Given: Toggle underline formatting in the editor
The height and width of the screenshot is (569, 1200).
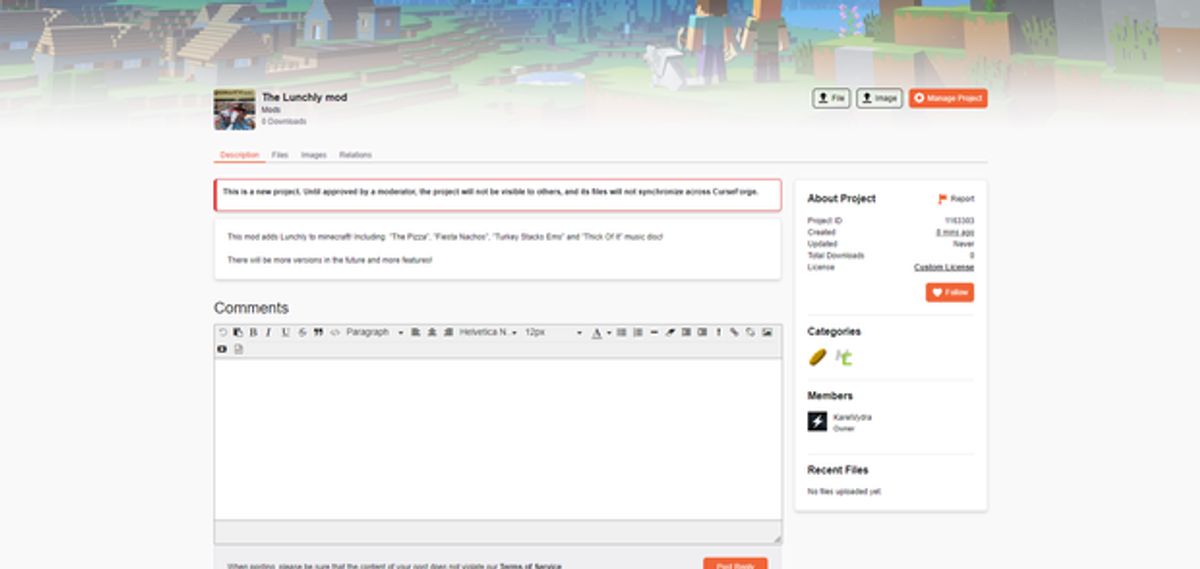Looking at the screenshot, I should pos(285,332).
